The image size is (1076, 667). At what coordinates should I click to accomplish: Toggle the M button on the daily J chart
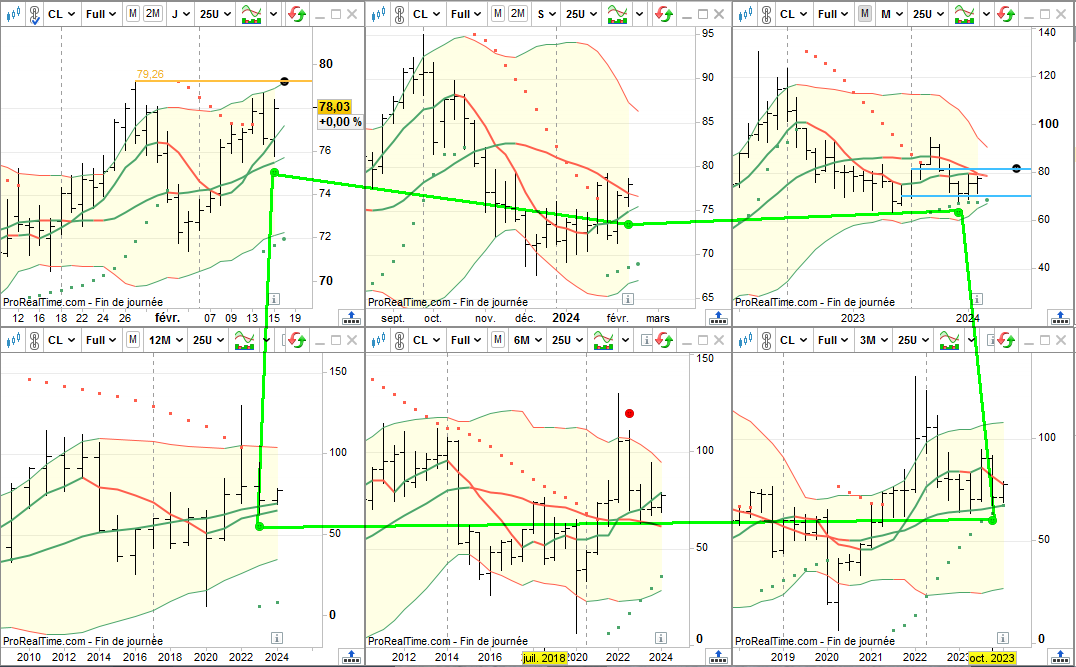coord(133,14)
